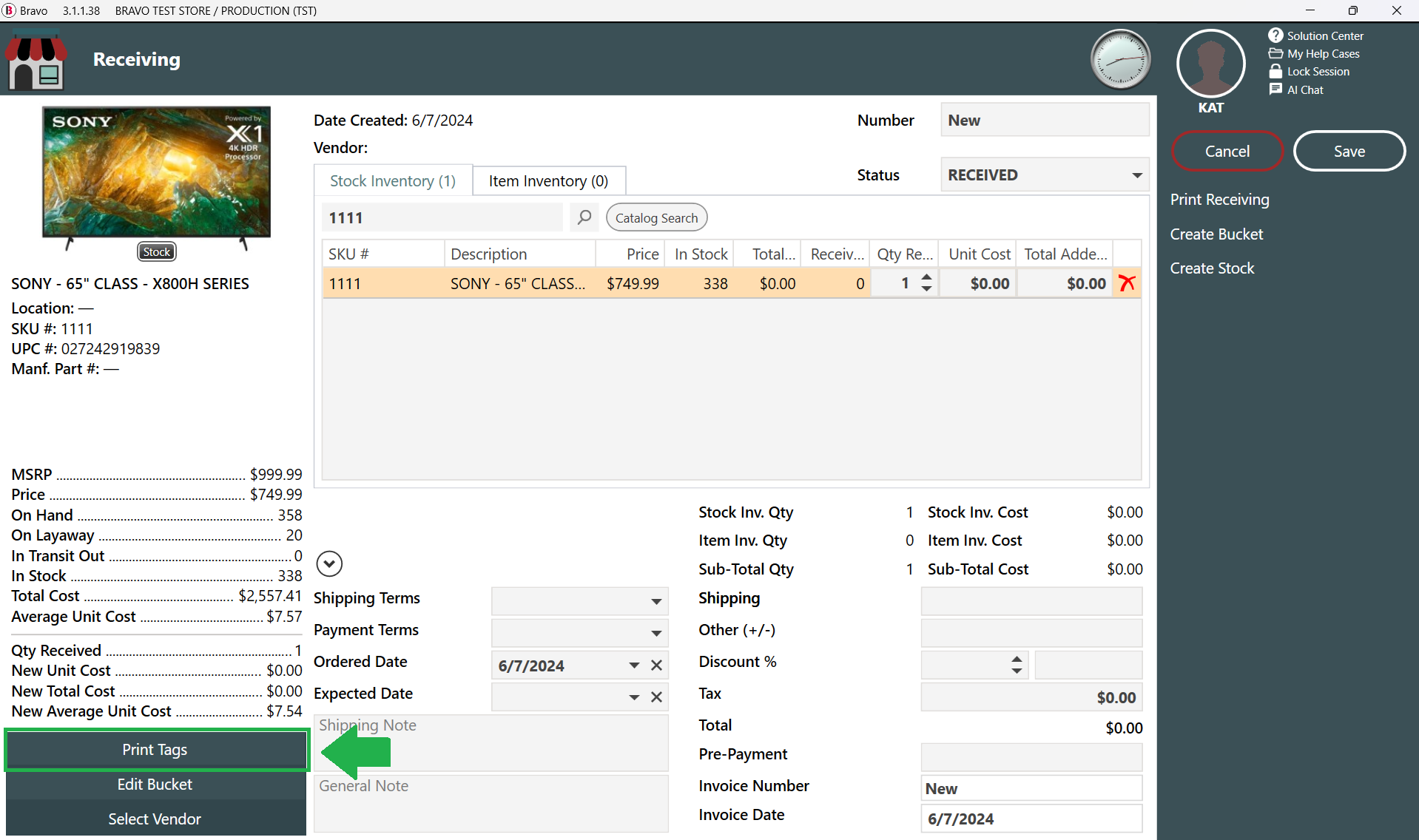Focus the SKU search field containing 1111
Screen dimensions: 1419x840
442,217
